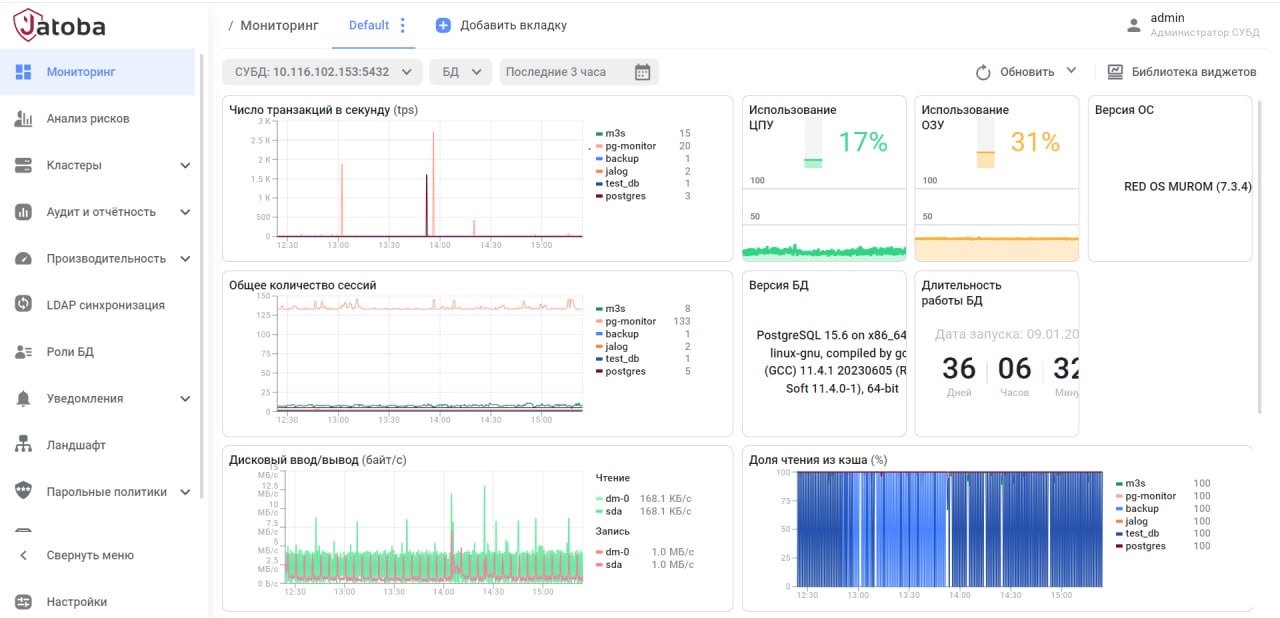Open Анализ рисков in the sidebar
Screen dimensions: 1280x618
(x=97, y=119)
